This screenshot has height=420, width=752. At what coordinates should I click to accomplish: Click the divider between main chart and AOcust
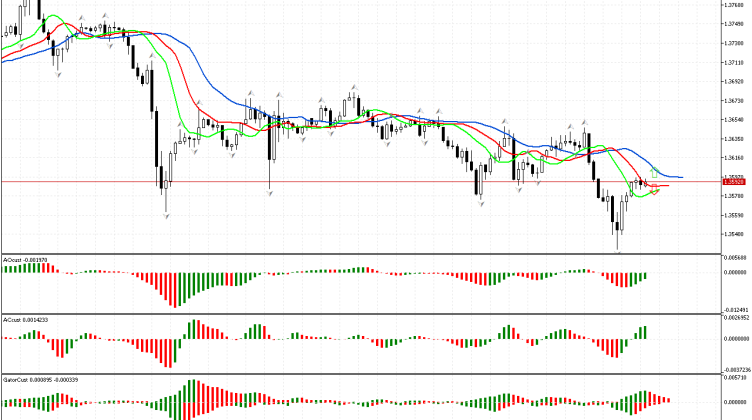[360, 254]
